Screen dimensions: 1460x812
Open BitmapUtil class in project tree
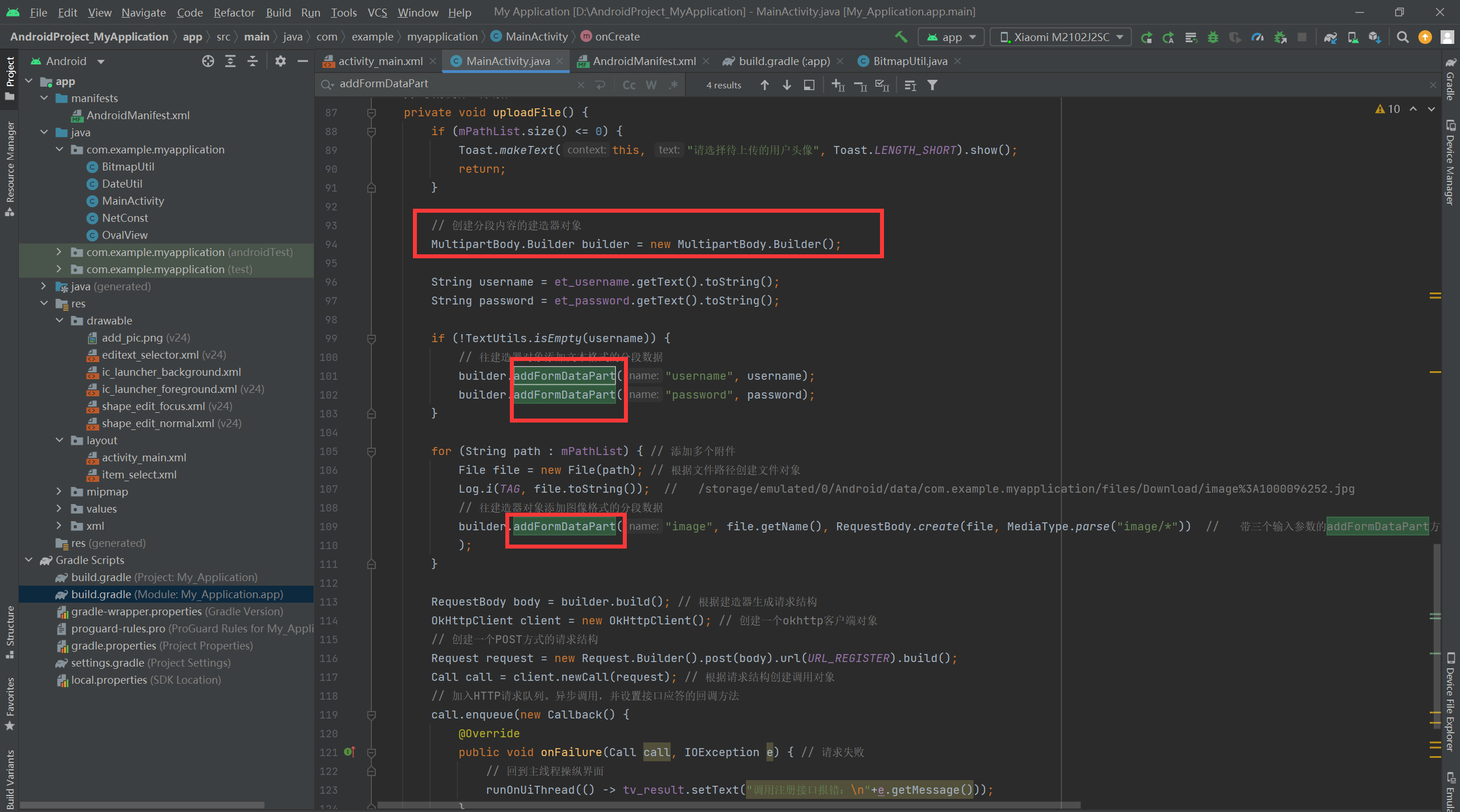click(x=128, y=167)
